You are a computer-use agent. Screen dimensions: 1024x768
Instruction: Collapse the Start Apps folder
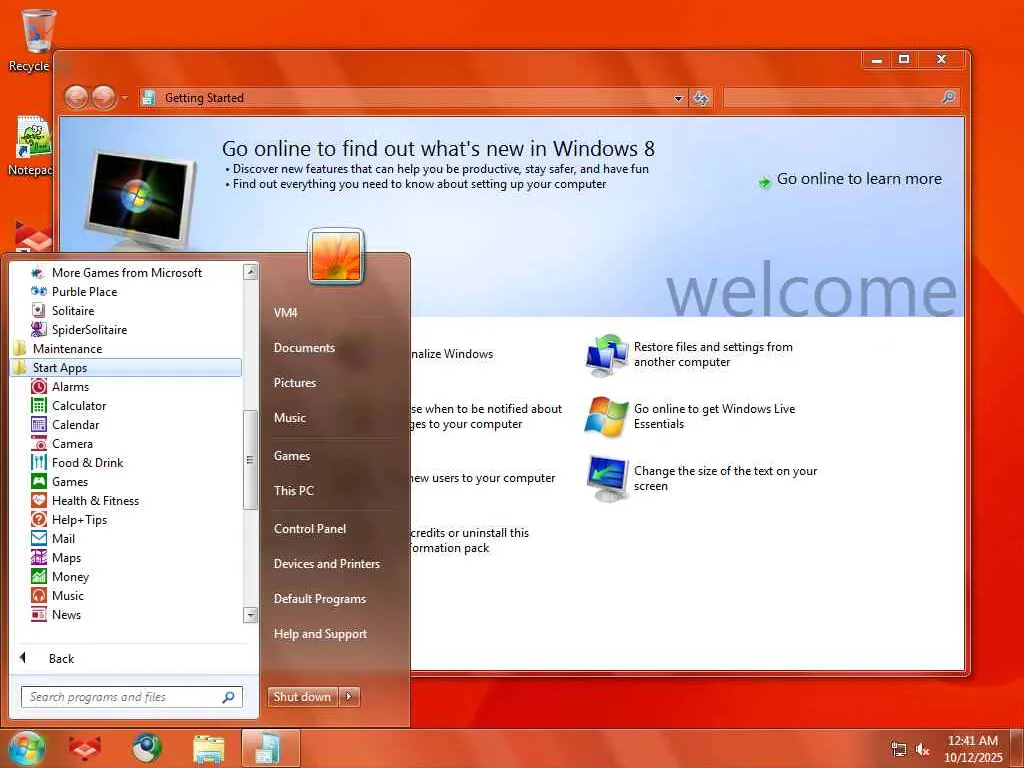click(x=127, y=368)
